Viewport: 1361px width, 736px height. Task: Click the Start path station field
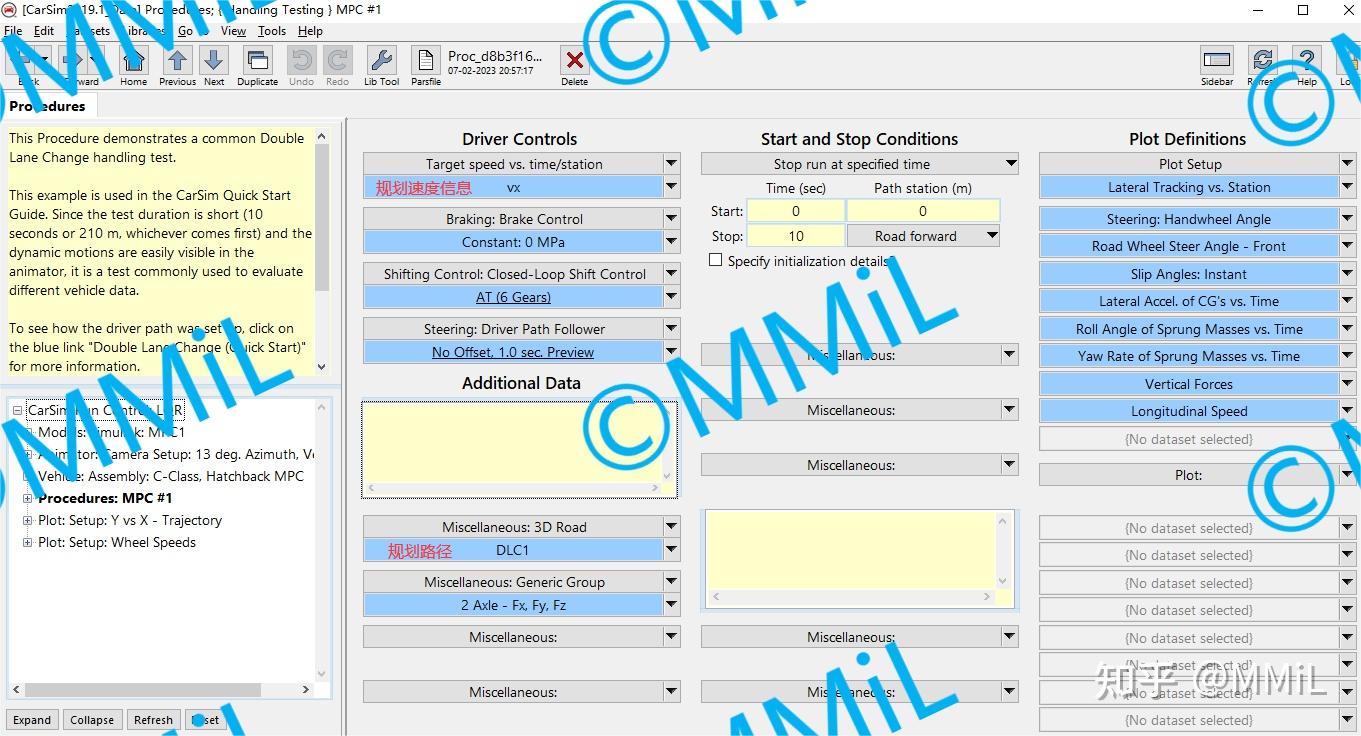(x=923, y=211)
